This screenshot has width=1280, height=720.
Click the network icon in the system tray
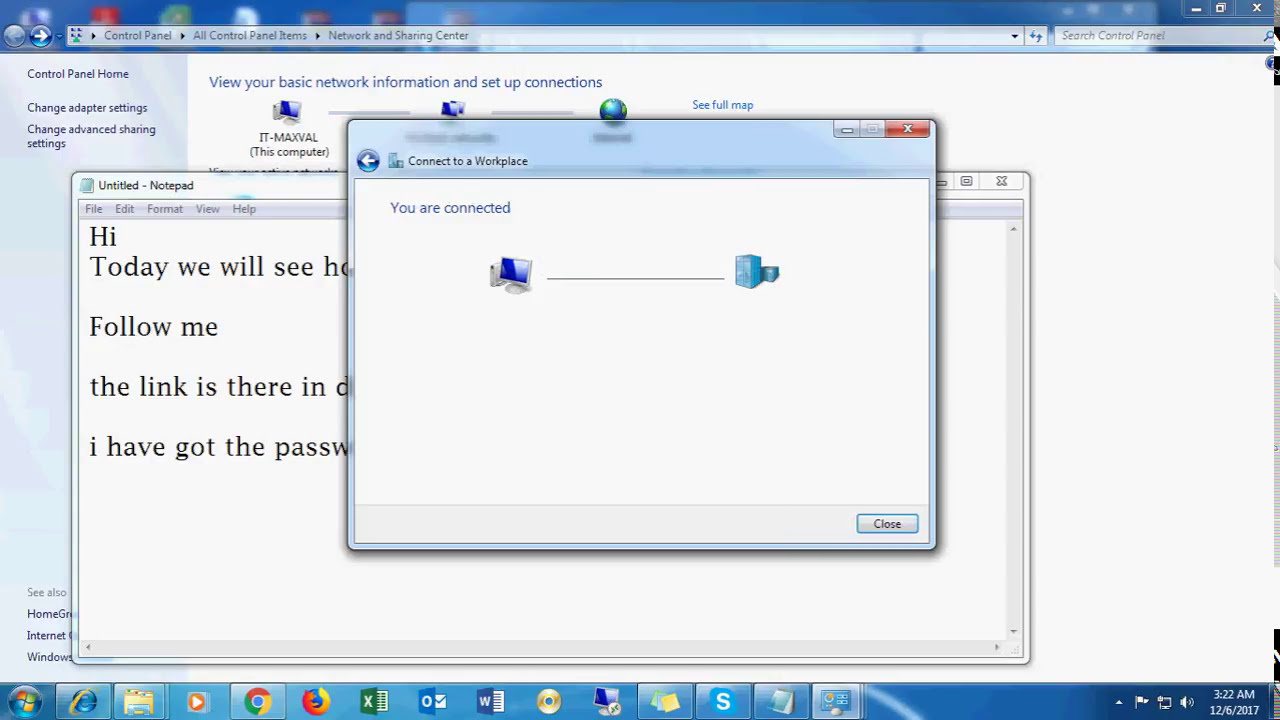pos(1164,702)
